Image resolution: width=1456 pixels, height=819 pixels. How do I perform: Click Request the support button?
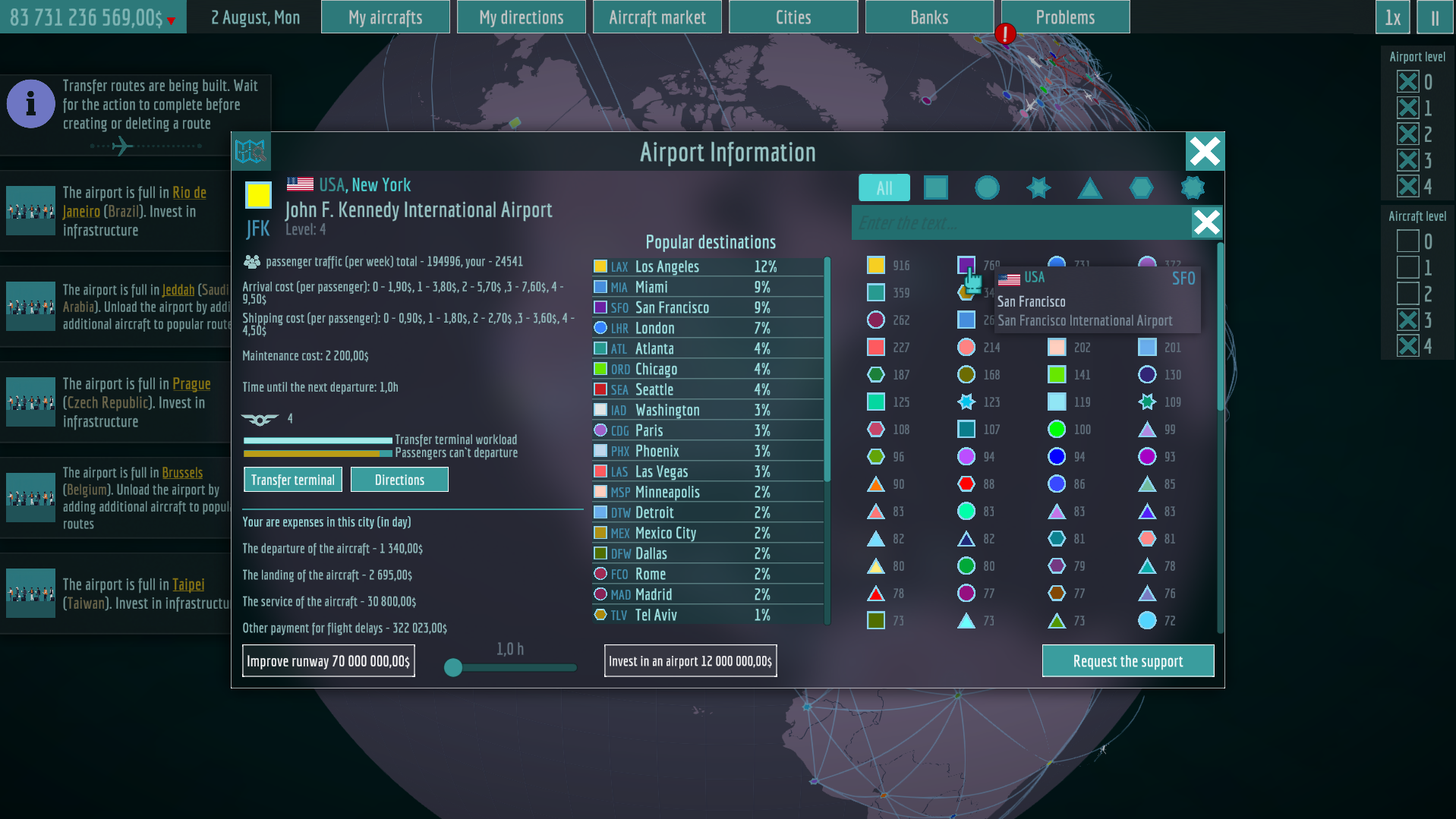(x=1128, y=661)
